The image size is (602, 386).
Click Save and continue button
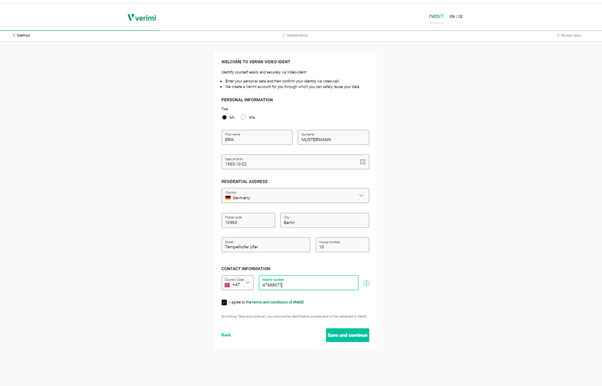coord(347,335)
